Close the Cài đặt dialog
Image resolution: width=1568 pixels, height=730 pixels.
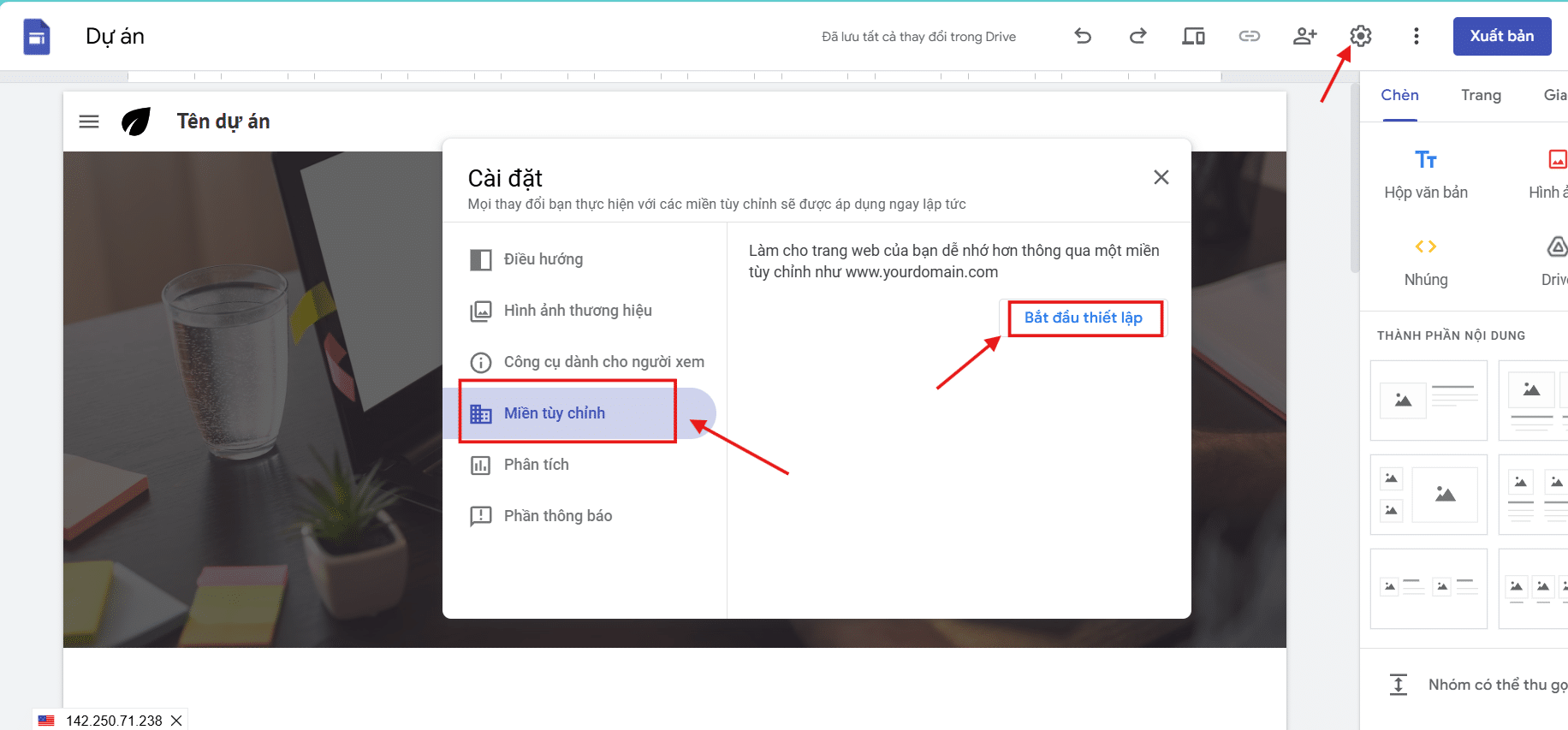(x=1161, y=177)
